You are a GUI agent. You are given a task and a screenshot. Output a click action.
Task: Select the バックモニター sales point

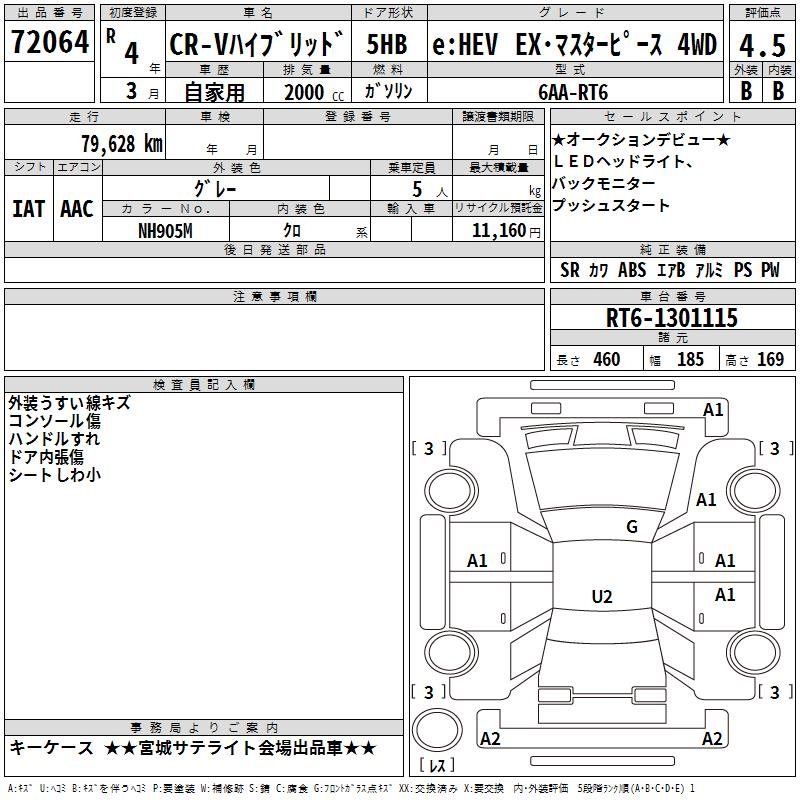coord(604,183)
